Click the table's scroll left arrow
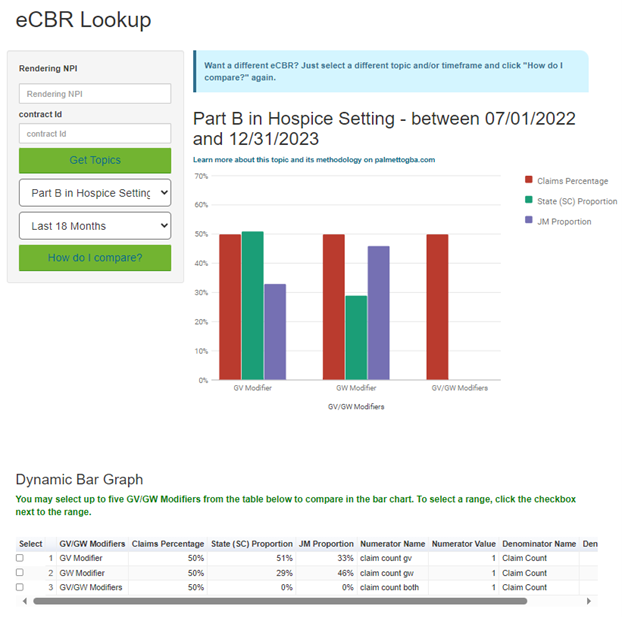 point(25,601)
